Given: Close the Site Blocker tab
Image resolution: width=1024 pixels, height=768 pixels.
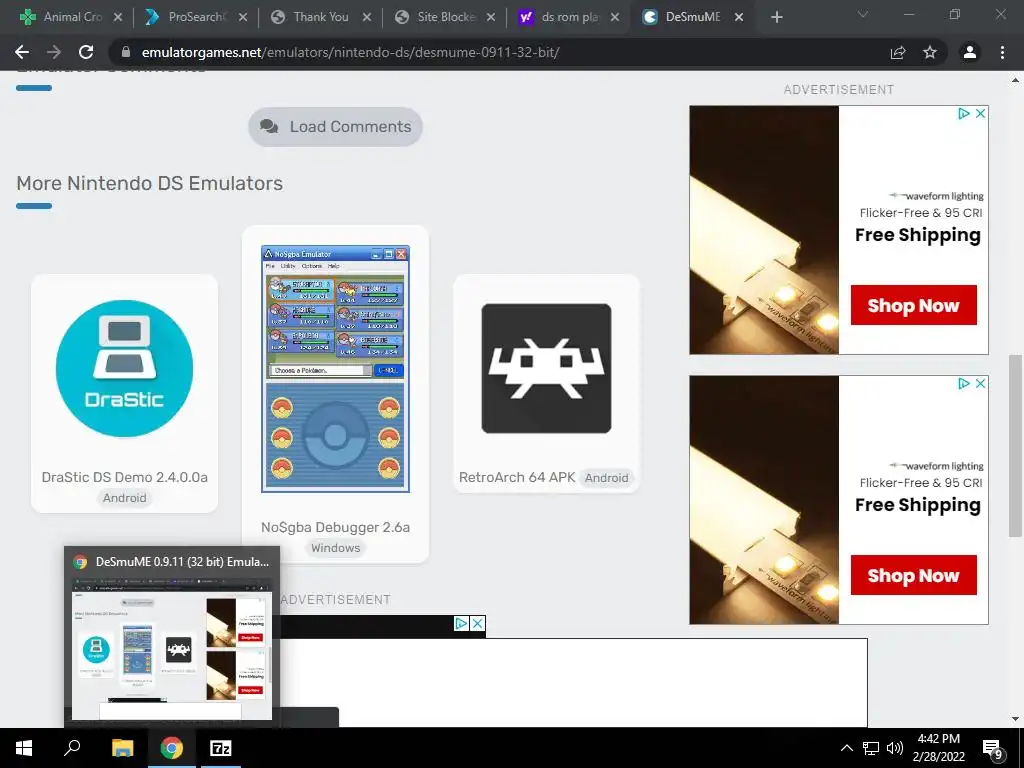Looking at the screenshot, I should (490, 17).
